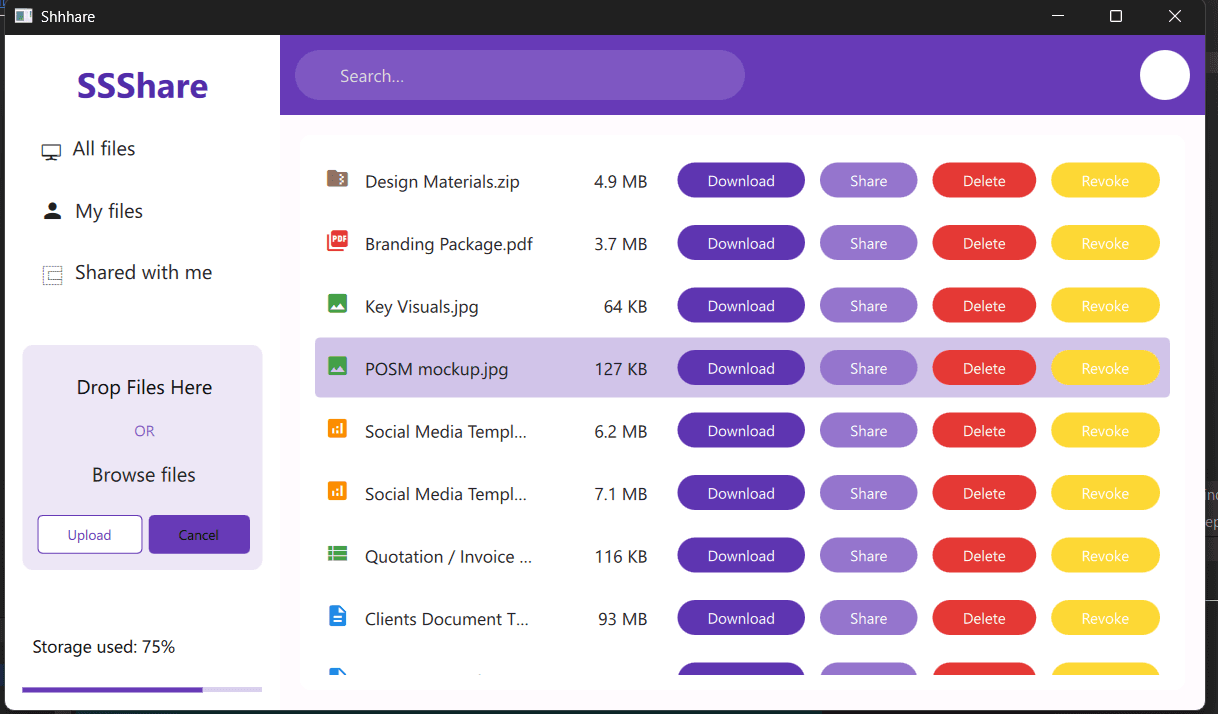
Task: Select the Branding Package.pdf file name
Action: click(x=449, y=244)
